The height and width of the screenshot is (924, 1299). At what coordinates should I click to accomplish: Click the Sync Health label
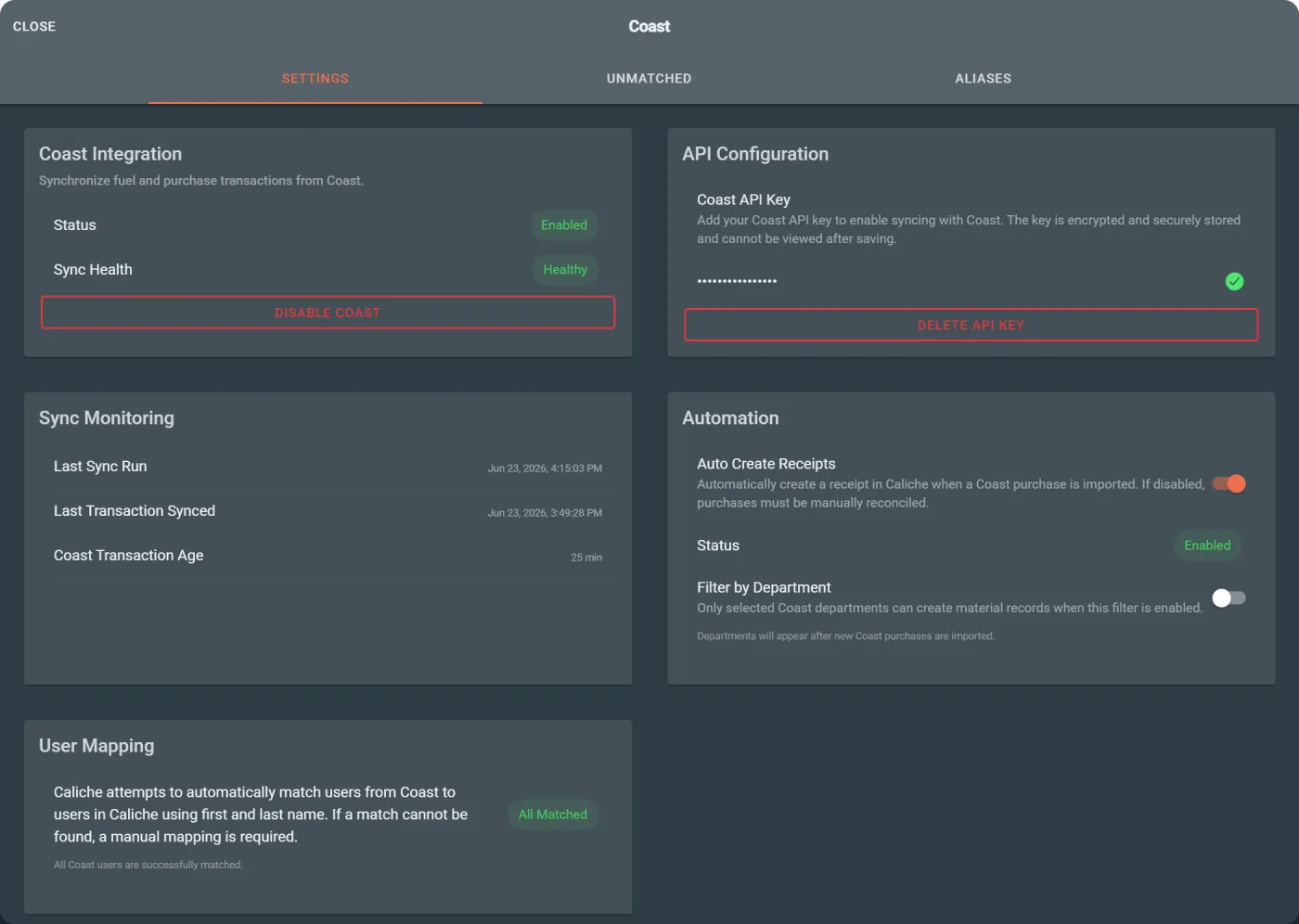[93, 270]
